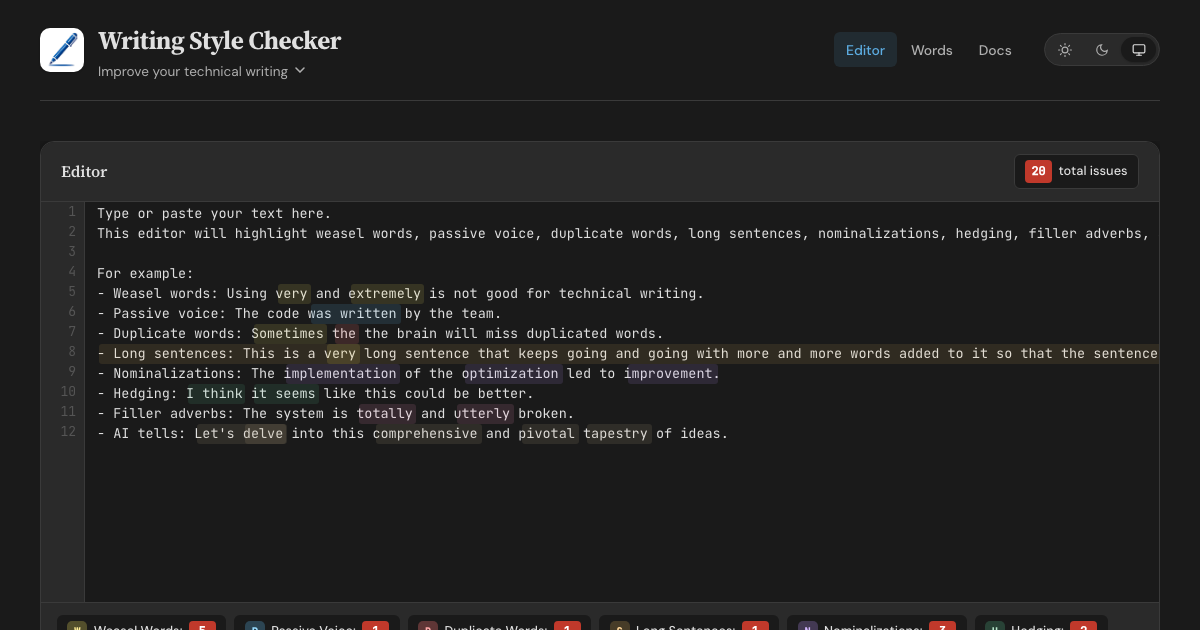Click highlighted phrase 'it seems'
Image resolution: width=1200 pixels, height=630 pixels.
284,393
